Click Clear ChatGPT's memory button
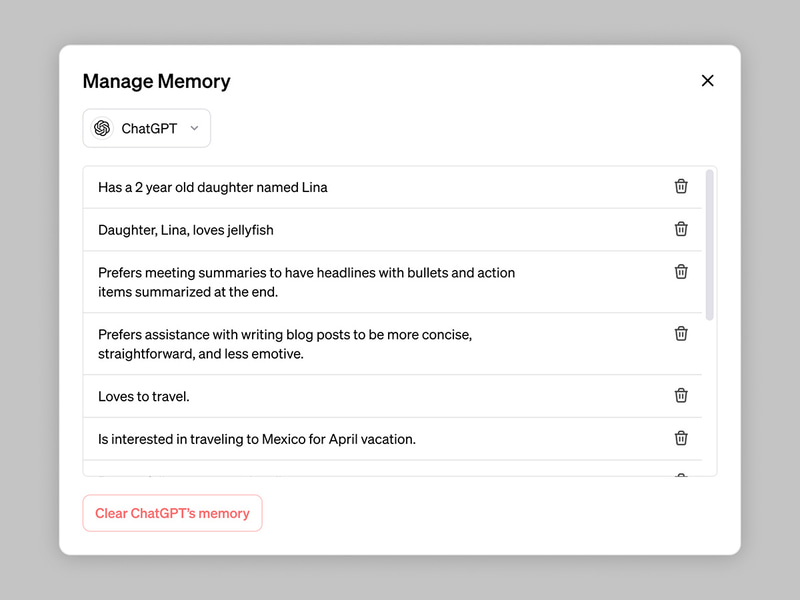 (172, 513)
